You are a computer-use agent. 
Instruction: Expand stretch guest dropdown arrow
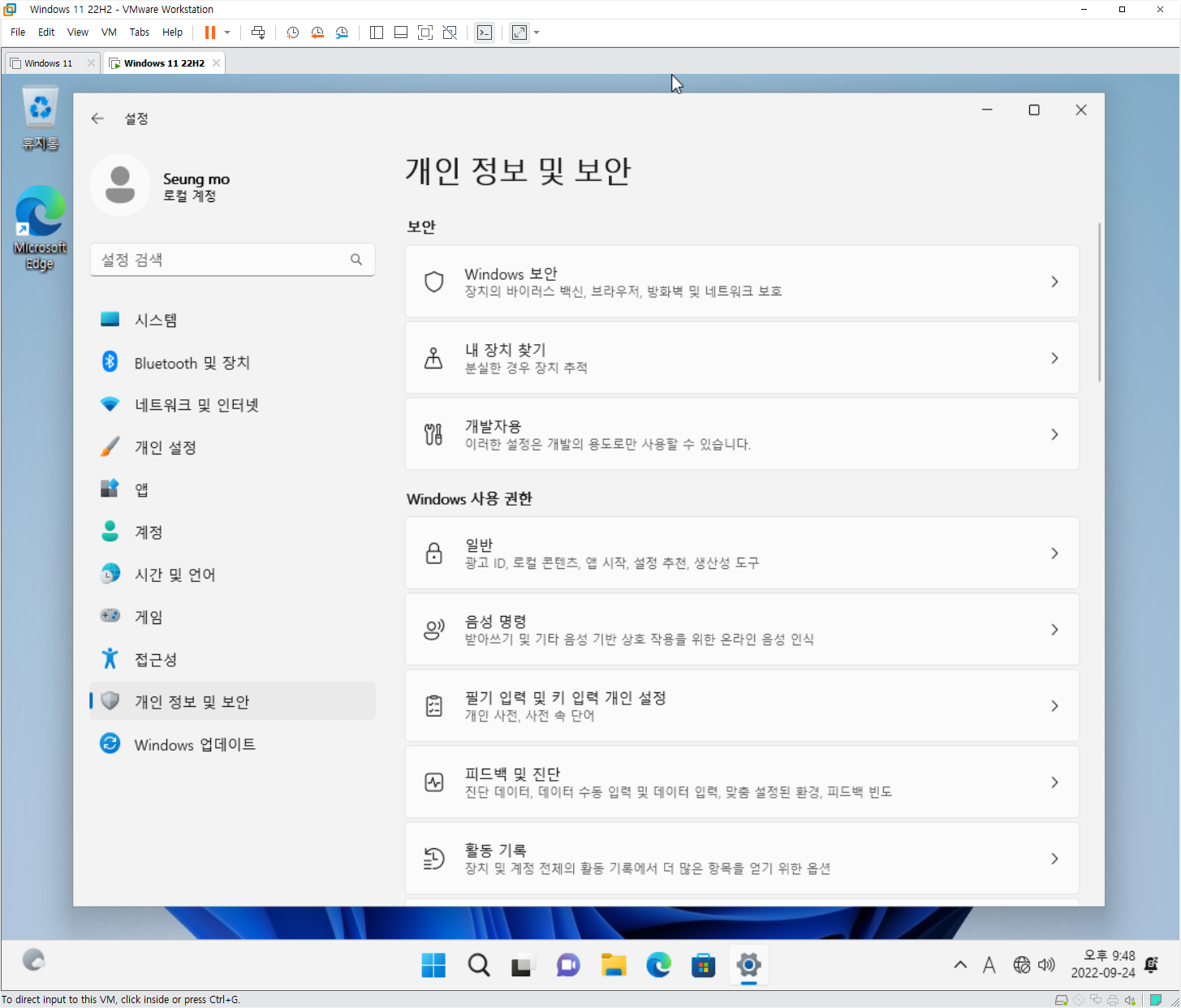[537, 32]
